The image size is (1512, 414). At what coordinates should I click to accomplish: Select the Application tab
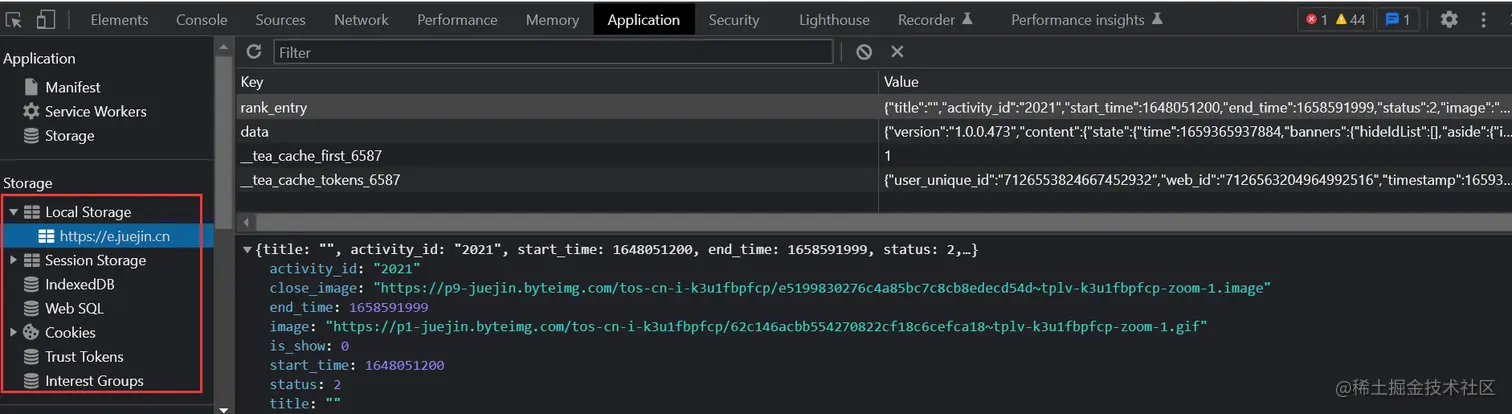coord(644,20)
